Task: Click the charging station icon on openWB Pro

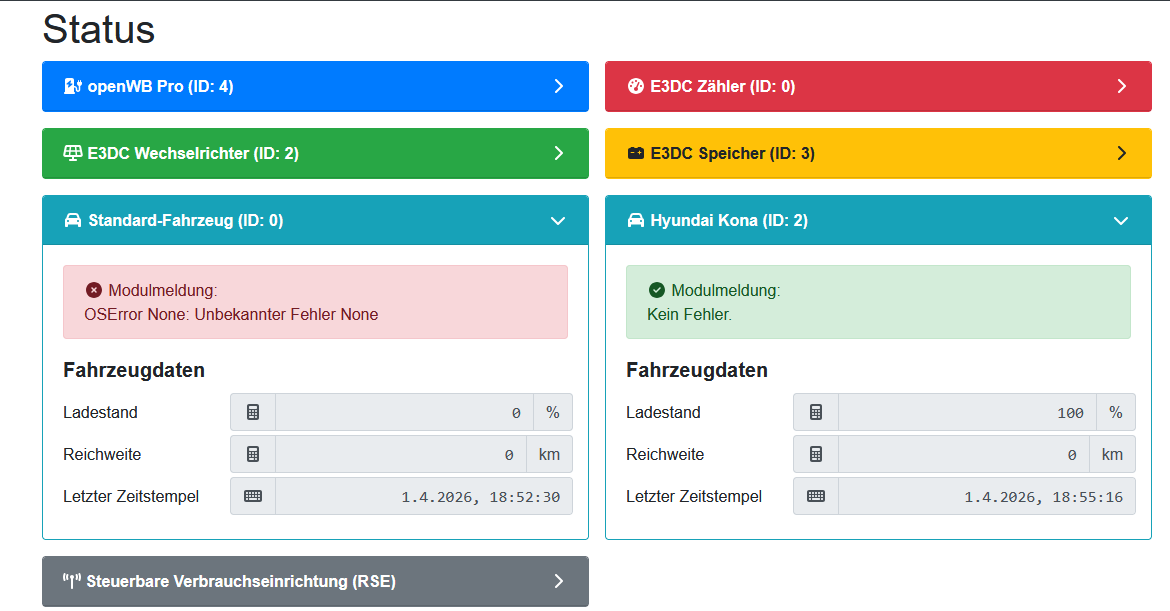Action: (72, 87)
